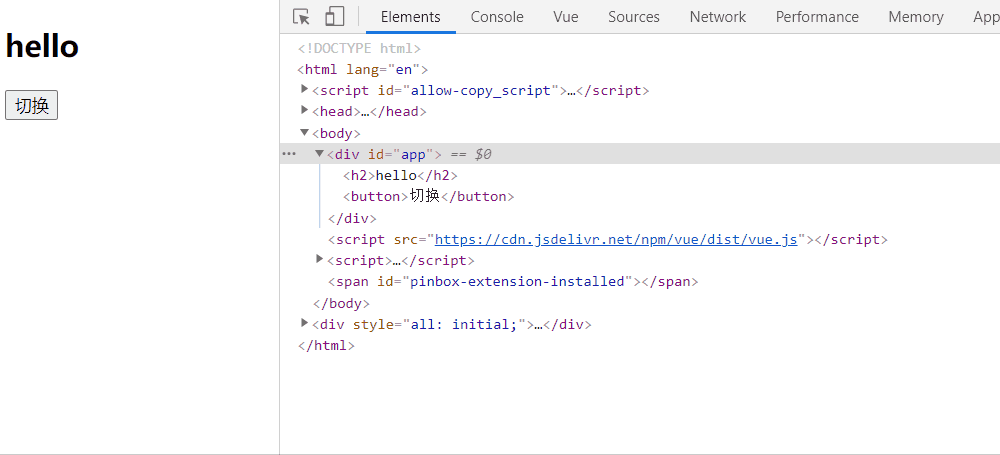Image resolution: width=1000 pixels, height=455 pixels.
Task: Select the closing </body> tag line
Action: coord(341,303)
